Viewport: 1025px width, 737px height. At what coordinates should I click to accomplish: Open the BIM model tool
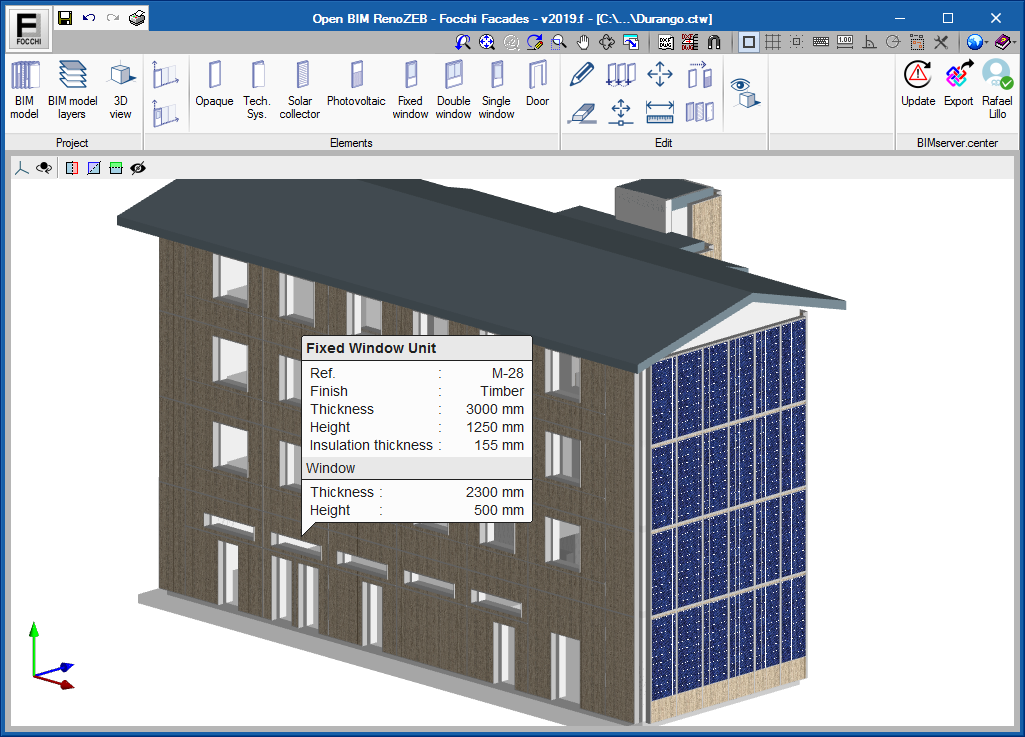tap(25, 90)
